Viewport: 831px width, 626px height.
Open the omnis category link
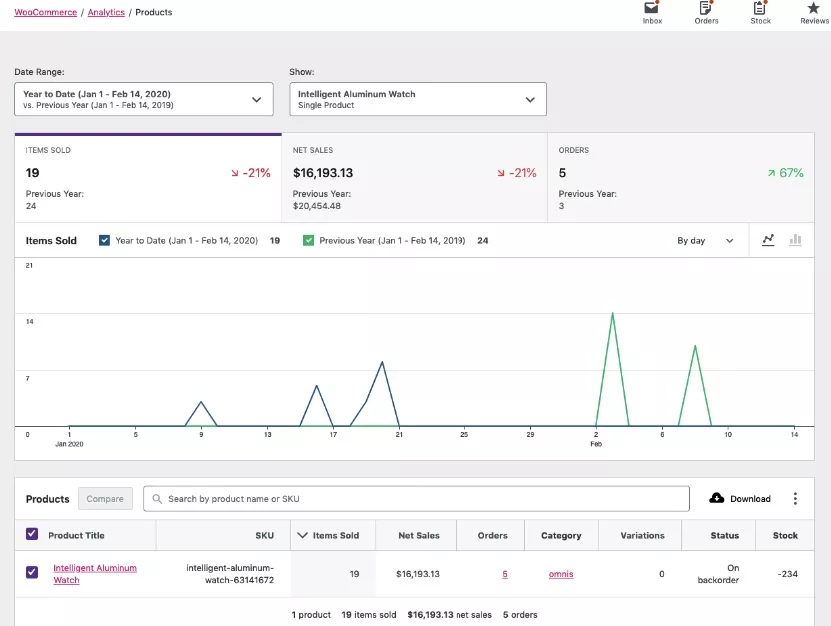[x=560, y=573]
